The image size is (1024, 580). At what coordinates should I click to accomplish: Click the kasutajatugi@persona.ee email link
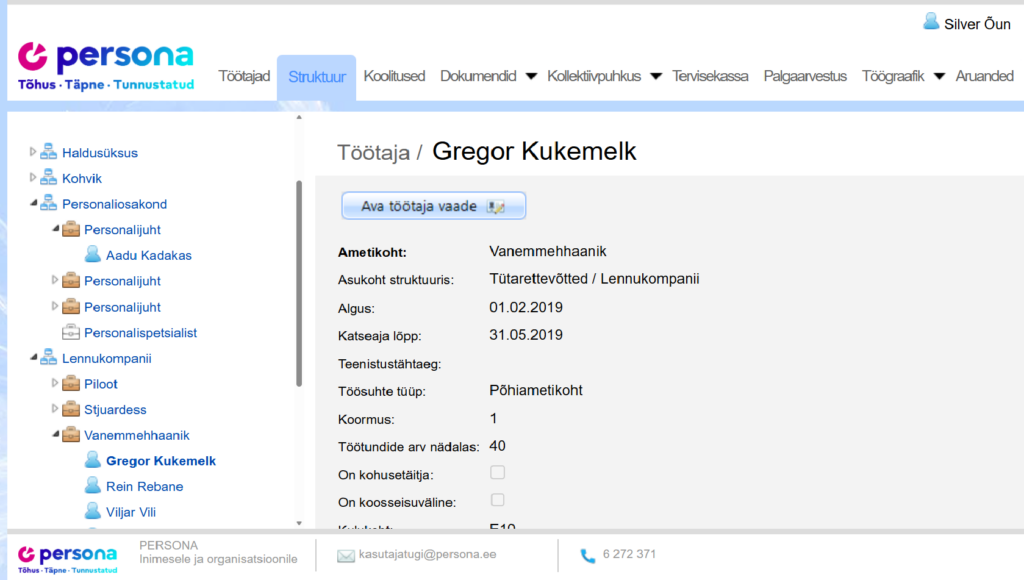click(430, 552)
